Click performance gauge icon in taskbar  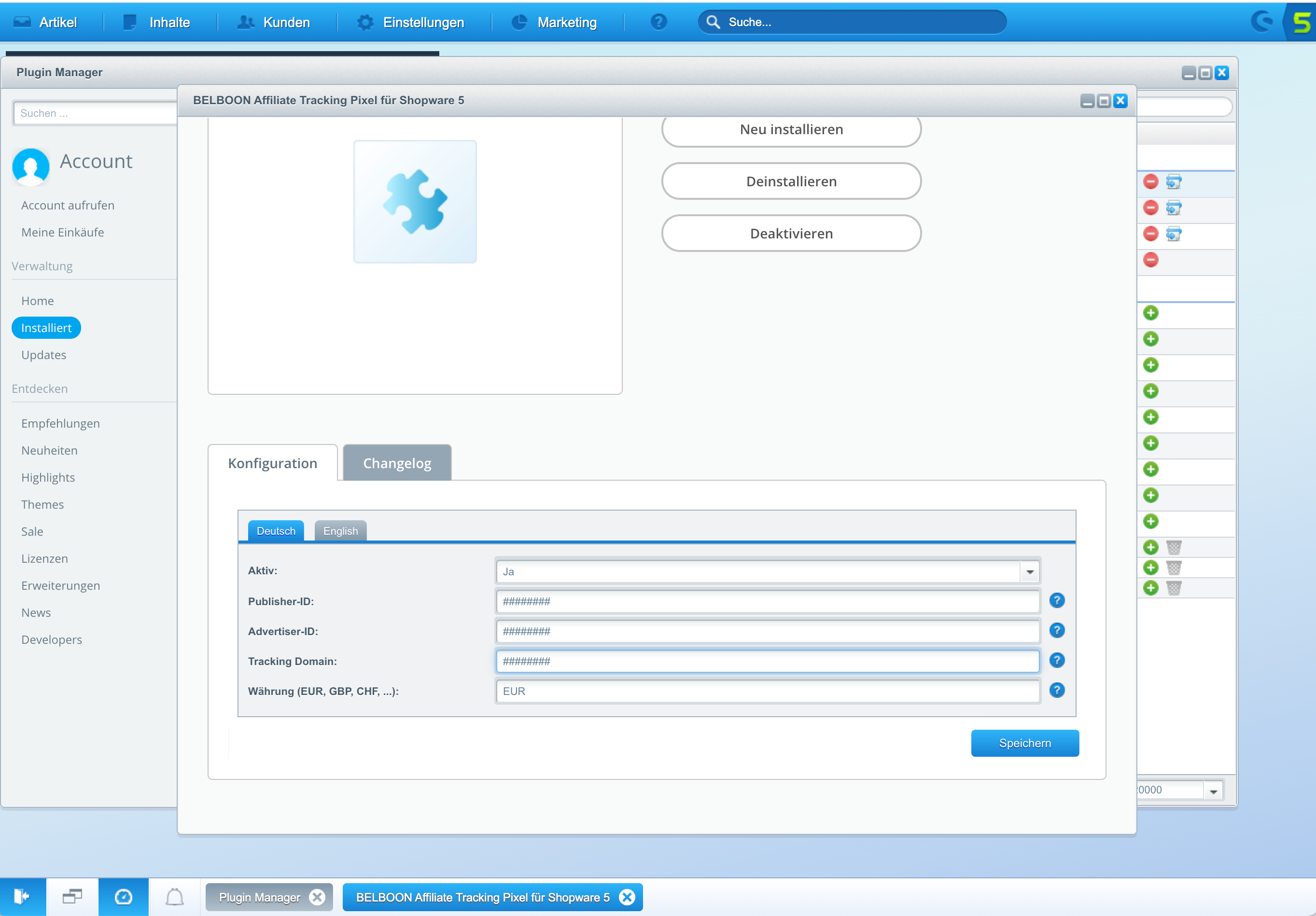123,897
